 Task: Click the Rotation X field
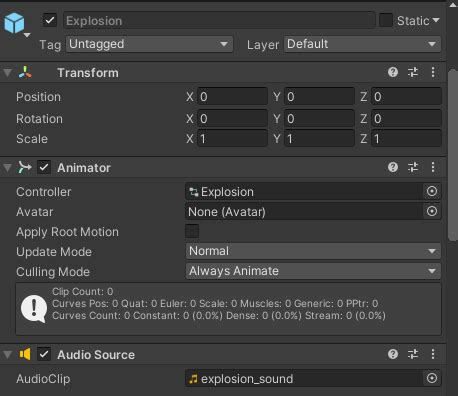pyautogui.click(x=232, y=119)
